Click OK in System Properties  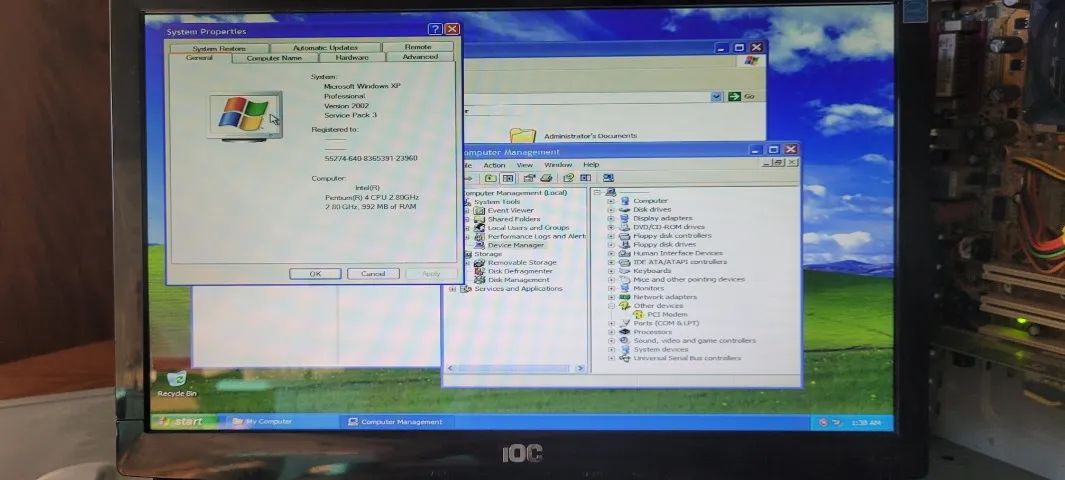click(x=315, y=274)
